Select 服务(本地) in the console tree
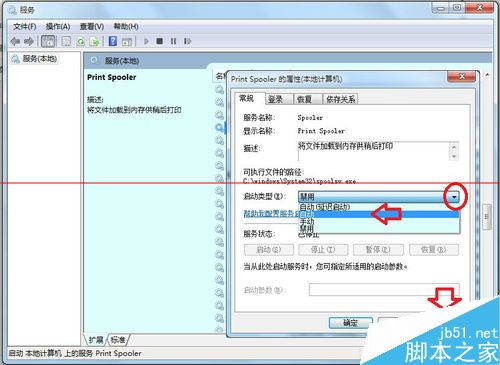 (x=40, y=59)
